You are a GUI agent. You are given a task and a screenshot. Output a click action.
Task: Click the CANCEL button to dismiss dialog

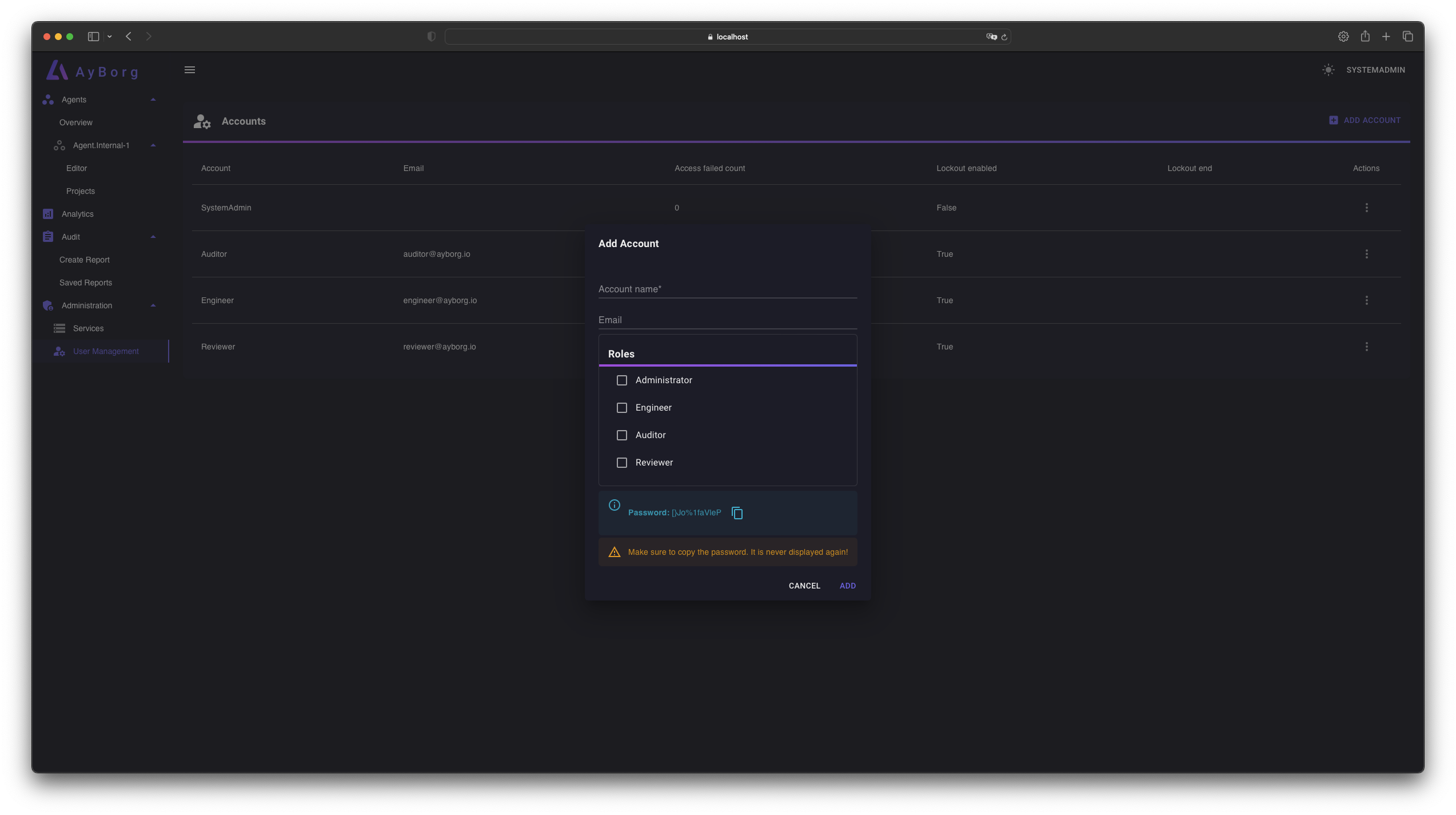pos(804,586)
